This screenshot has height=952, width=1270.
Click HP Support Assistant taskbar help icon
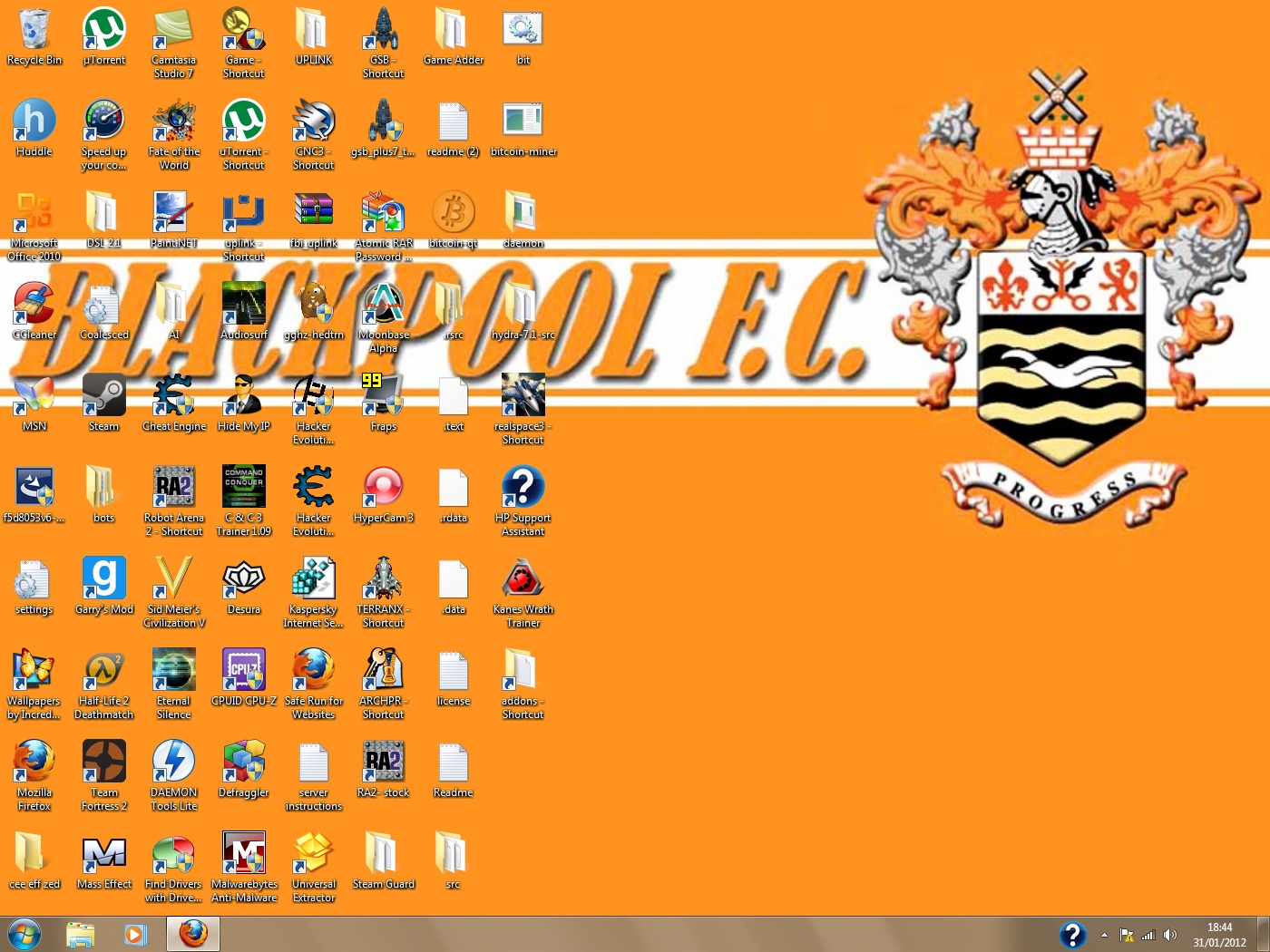click(x=1072, y=935)
